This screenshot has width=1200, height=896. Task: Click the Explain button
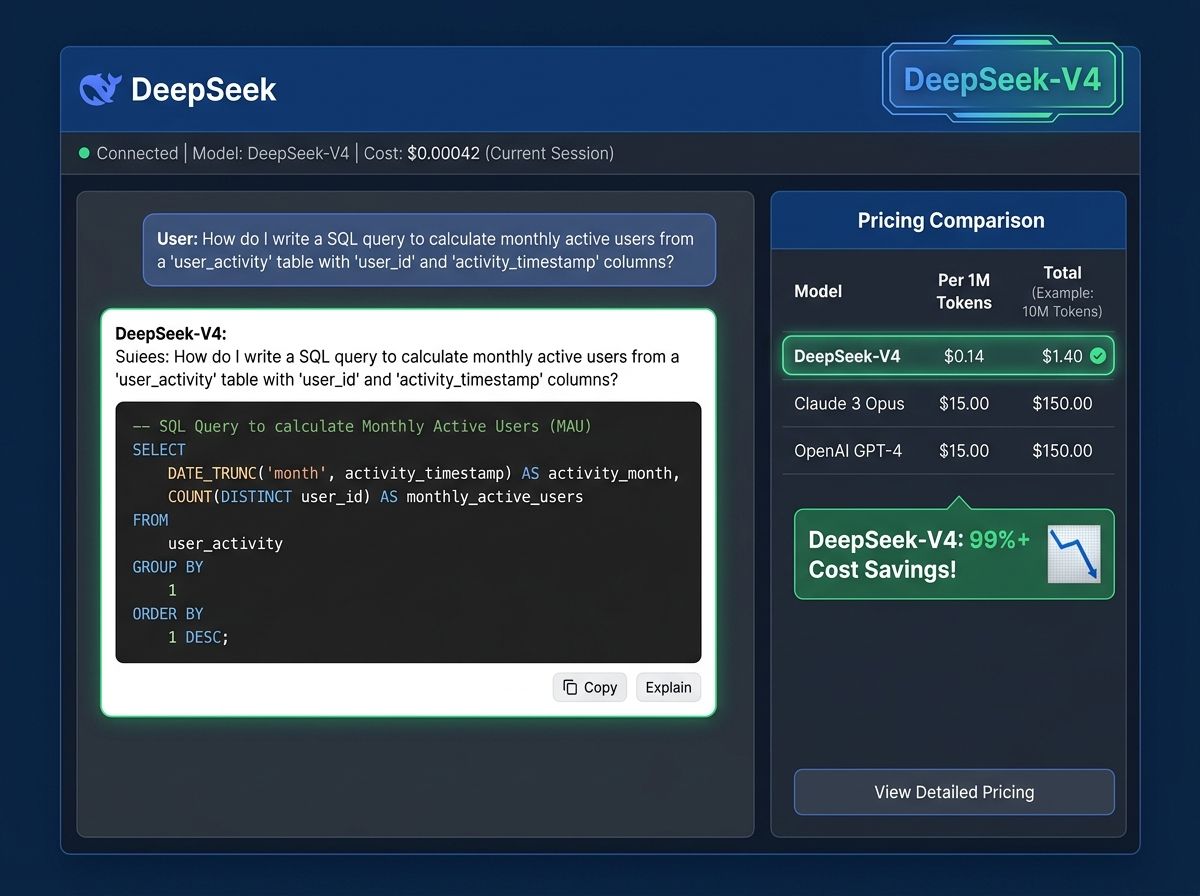point(668,687)
